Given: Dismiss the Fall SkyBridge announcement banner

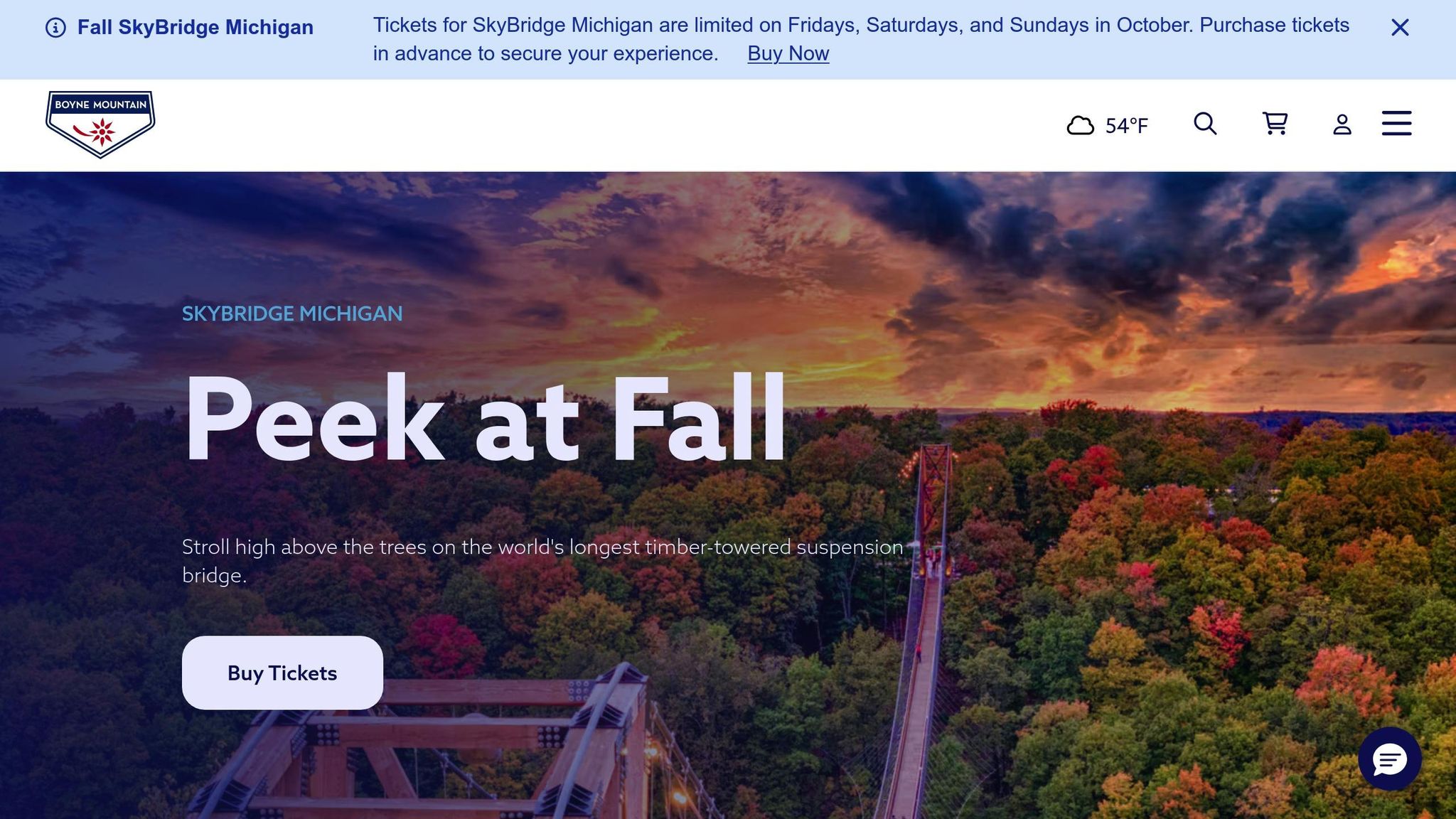Looking at the screenshot, I should [1400, 28].
